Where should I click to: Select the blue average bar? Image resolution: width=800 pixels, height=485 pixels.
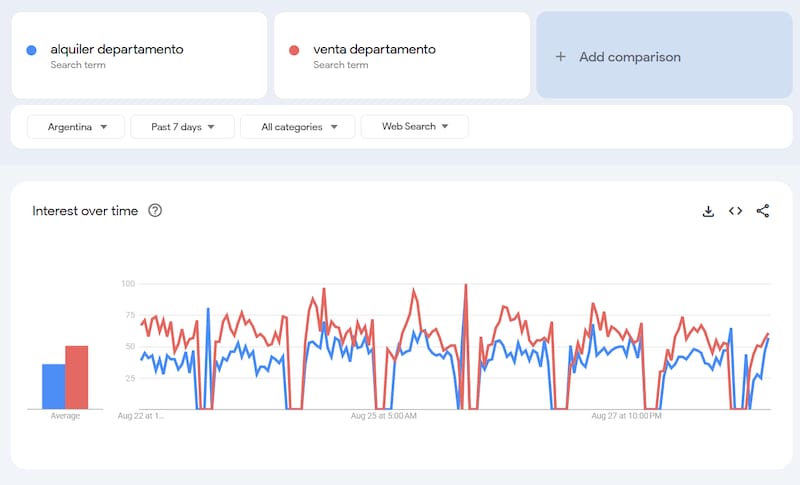click(x=53, y=386)
